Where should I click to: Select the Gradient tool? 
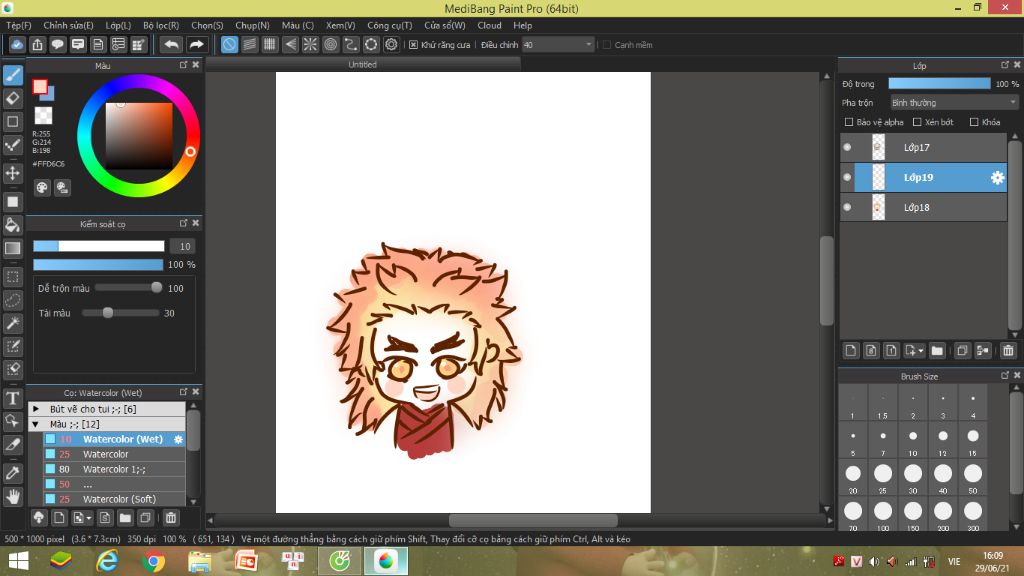[13, 248]
